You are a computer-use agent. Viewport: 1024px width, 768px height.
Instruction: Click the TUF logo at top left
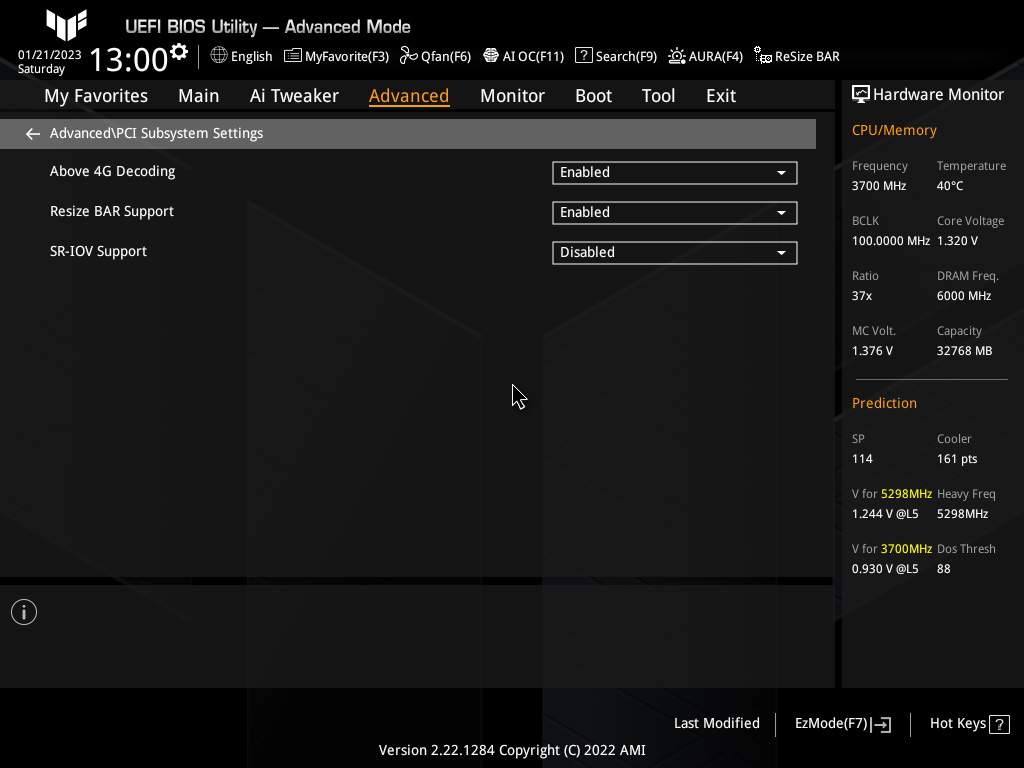tap(67, 25)
